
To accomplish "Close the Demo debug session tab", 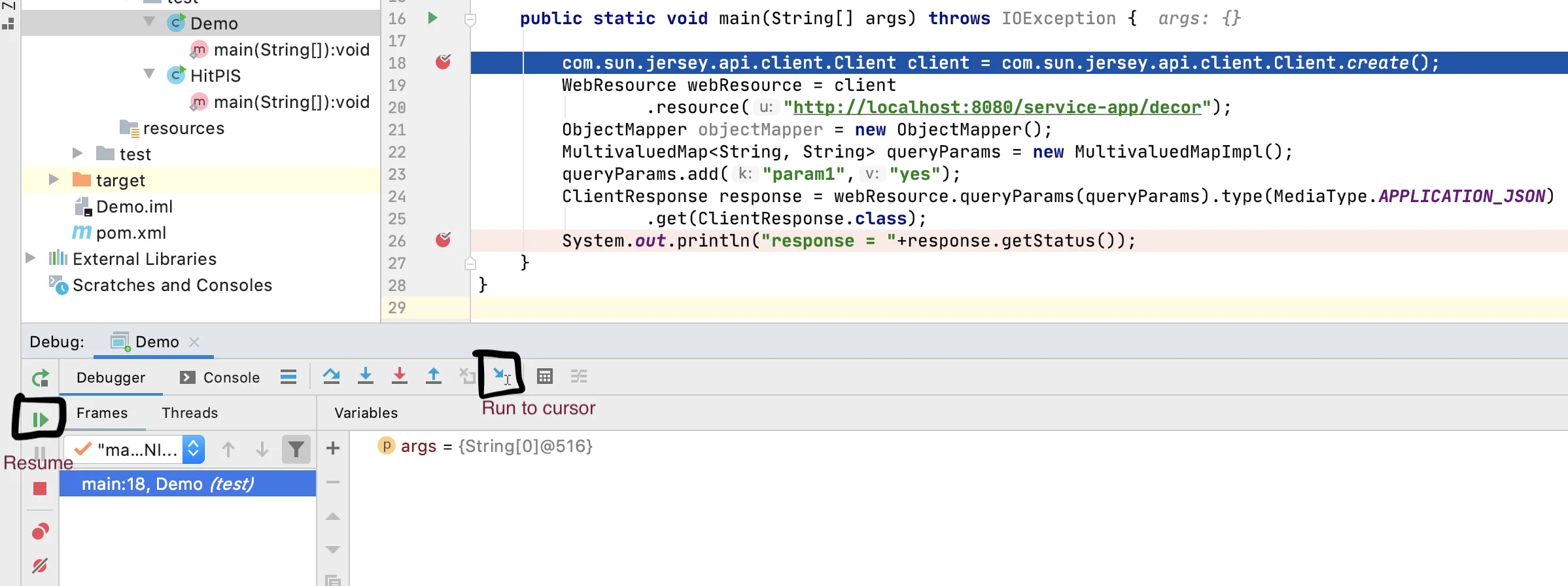I will [x=194, y=341].
